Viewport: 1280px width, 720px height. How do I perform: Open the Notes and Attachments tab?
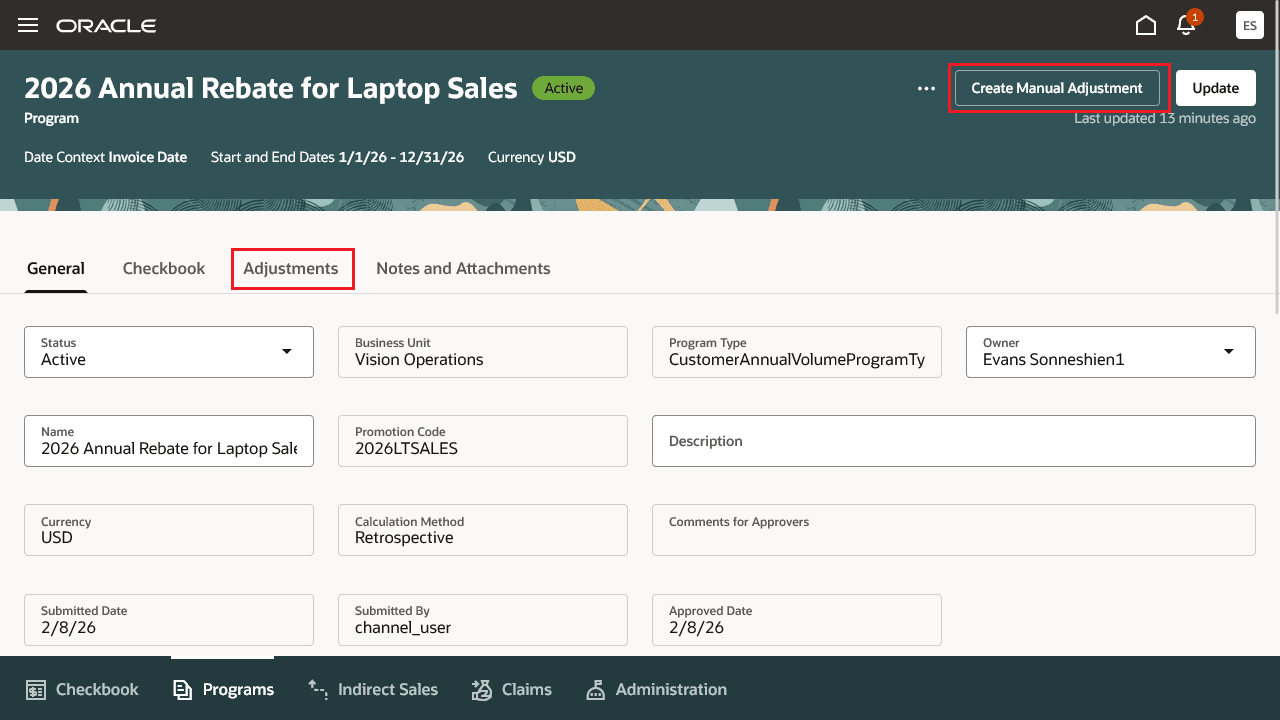click(463, 268)
